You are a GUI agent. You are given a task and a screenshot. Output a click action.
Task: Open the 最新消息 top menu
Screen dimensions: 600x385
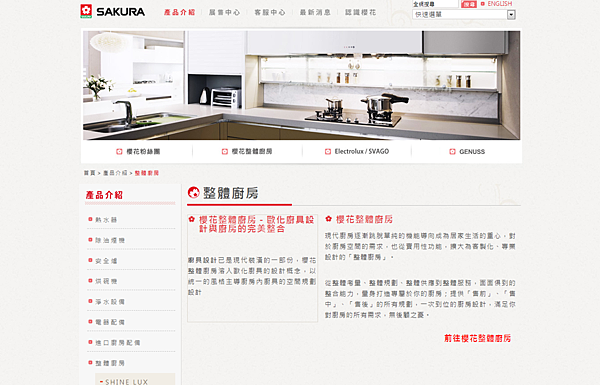(315, 12)
